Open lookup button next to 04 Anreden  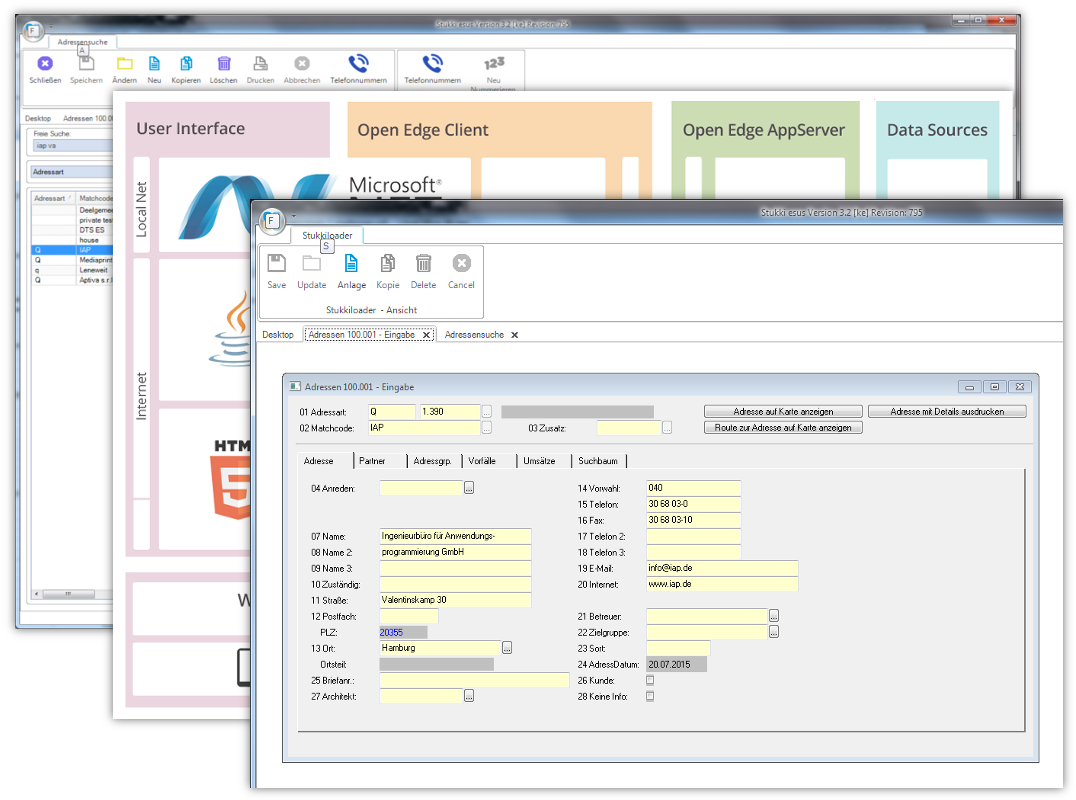click(x=469, y=488)
